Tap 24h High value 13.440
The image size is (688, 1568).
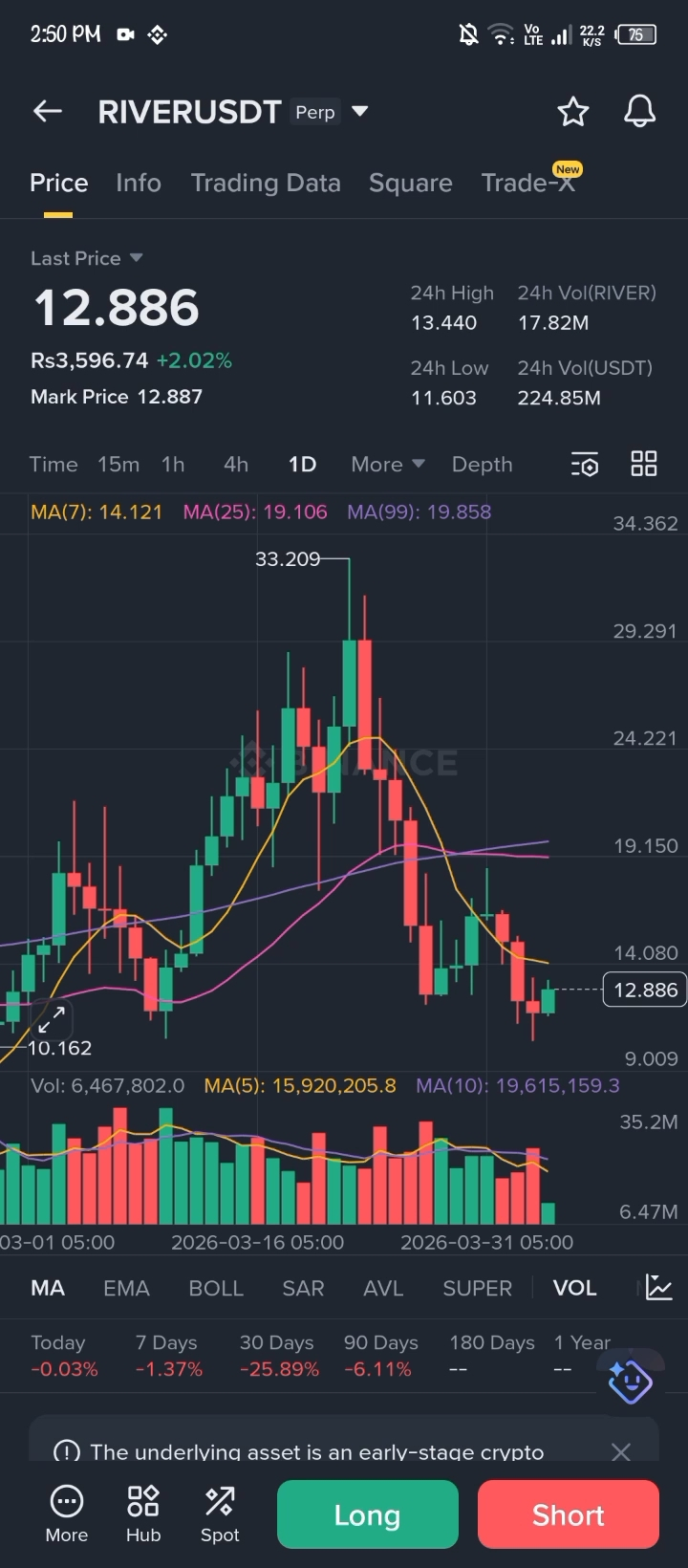[443, 322]
